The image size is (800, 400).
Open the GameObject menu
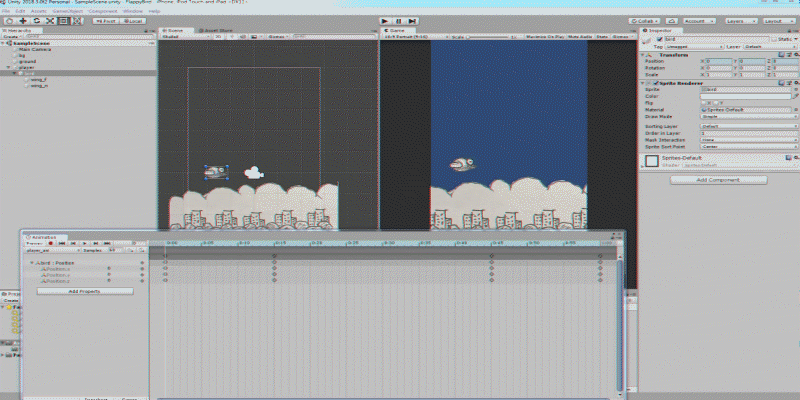coord(67,11)
